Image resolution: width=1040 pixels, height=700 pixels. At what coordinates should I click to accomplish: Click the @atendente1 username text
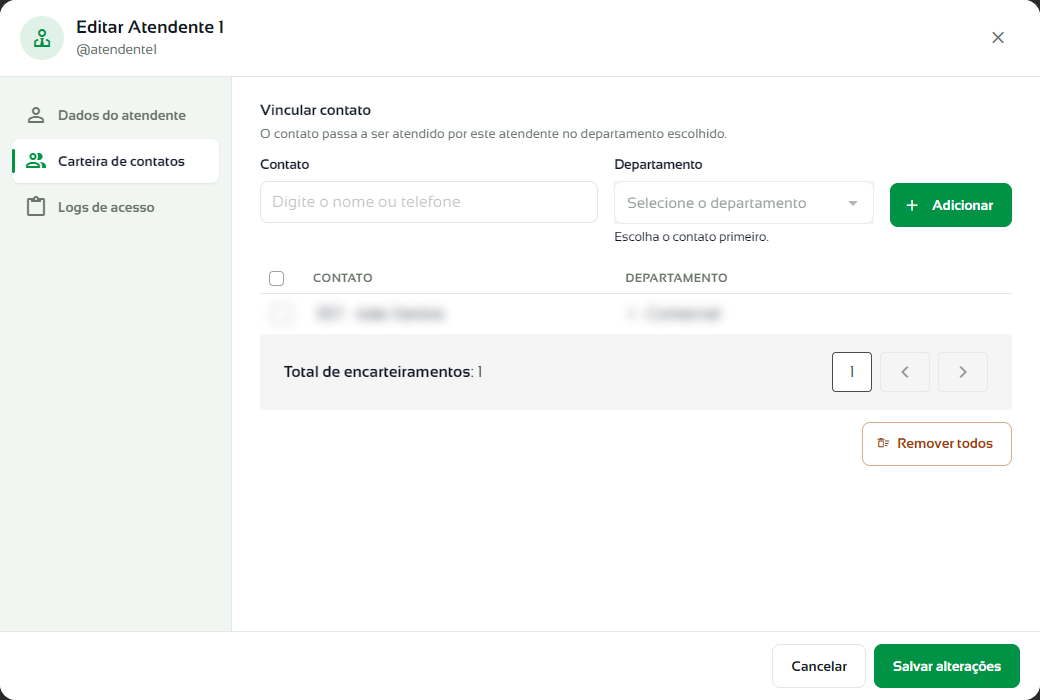116,50
